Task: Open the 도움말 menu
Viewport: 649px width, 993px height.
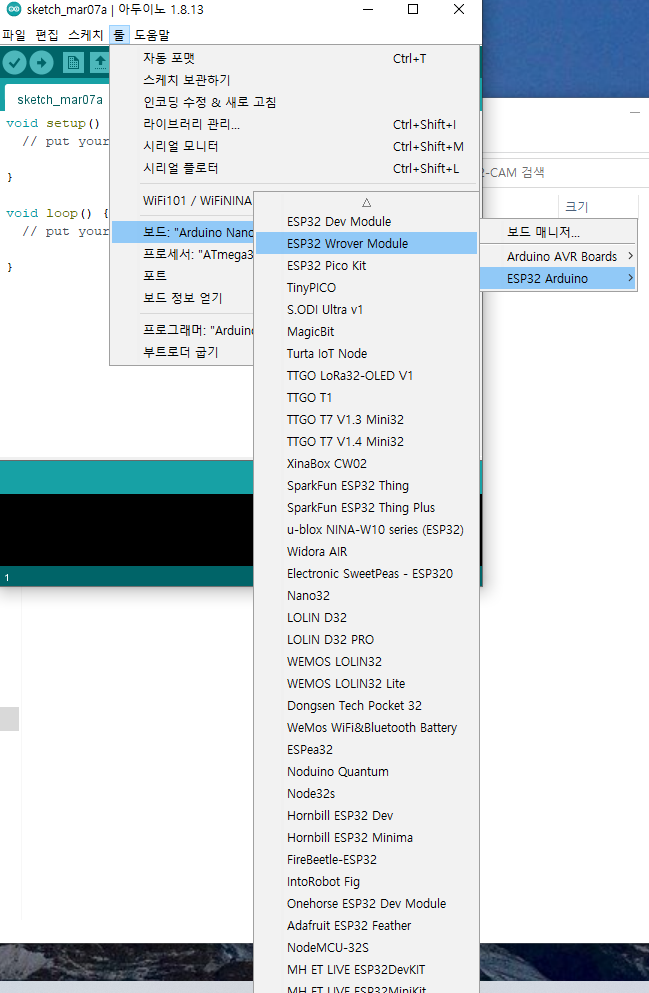Action: pos(152,35)
